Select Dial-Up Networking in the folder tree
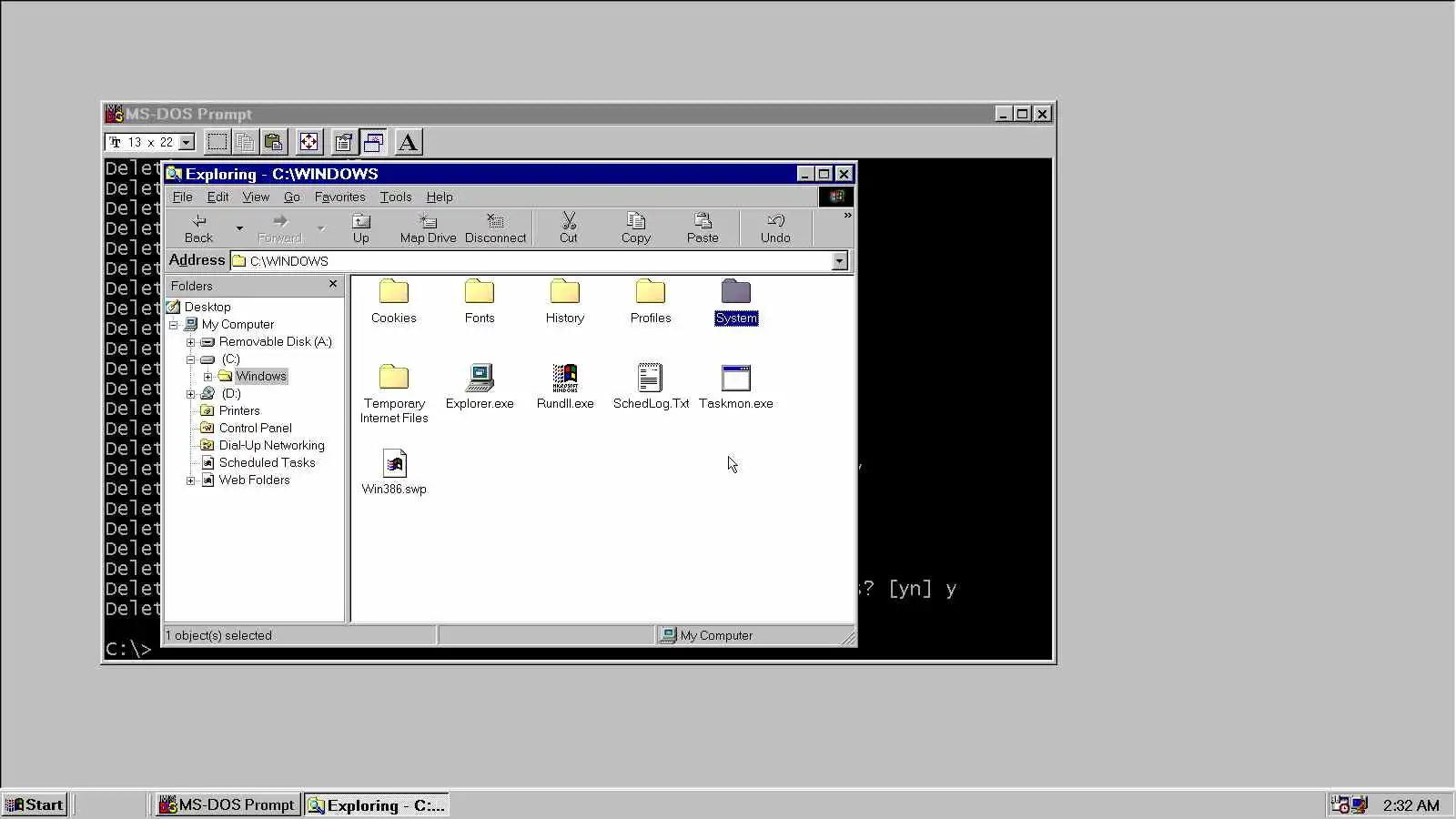 pos(271,445)
